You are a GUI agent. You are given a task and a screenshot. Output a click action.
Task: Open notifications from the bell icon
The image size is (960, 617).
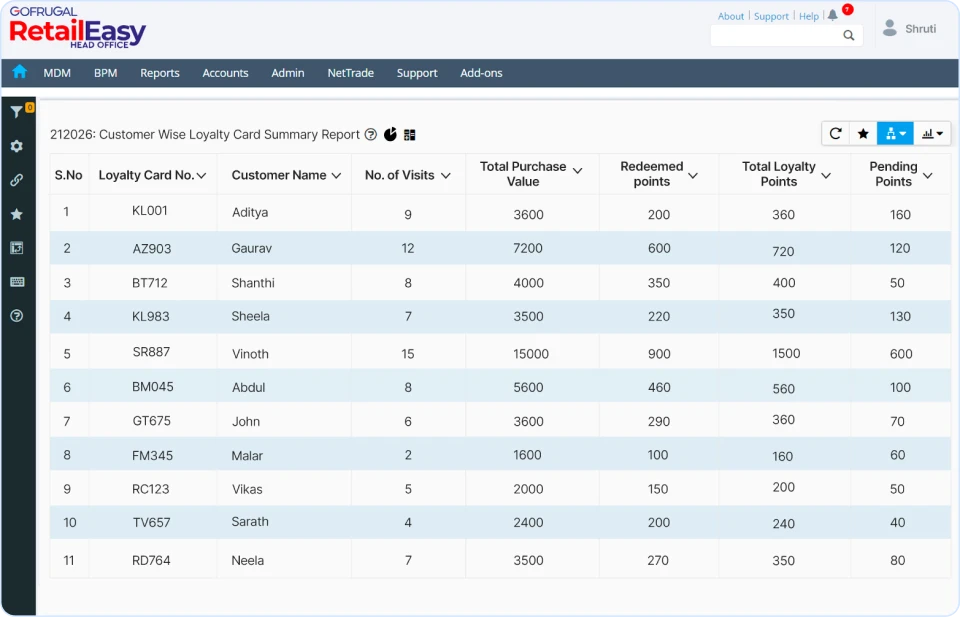click(833, 15)
